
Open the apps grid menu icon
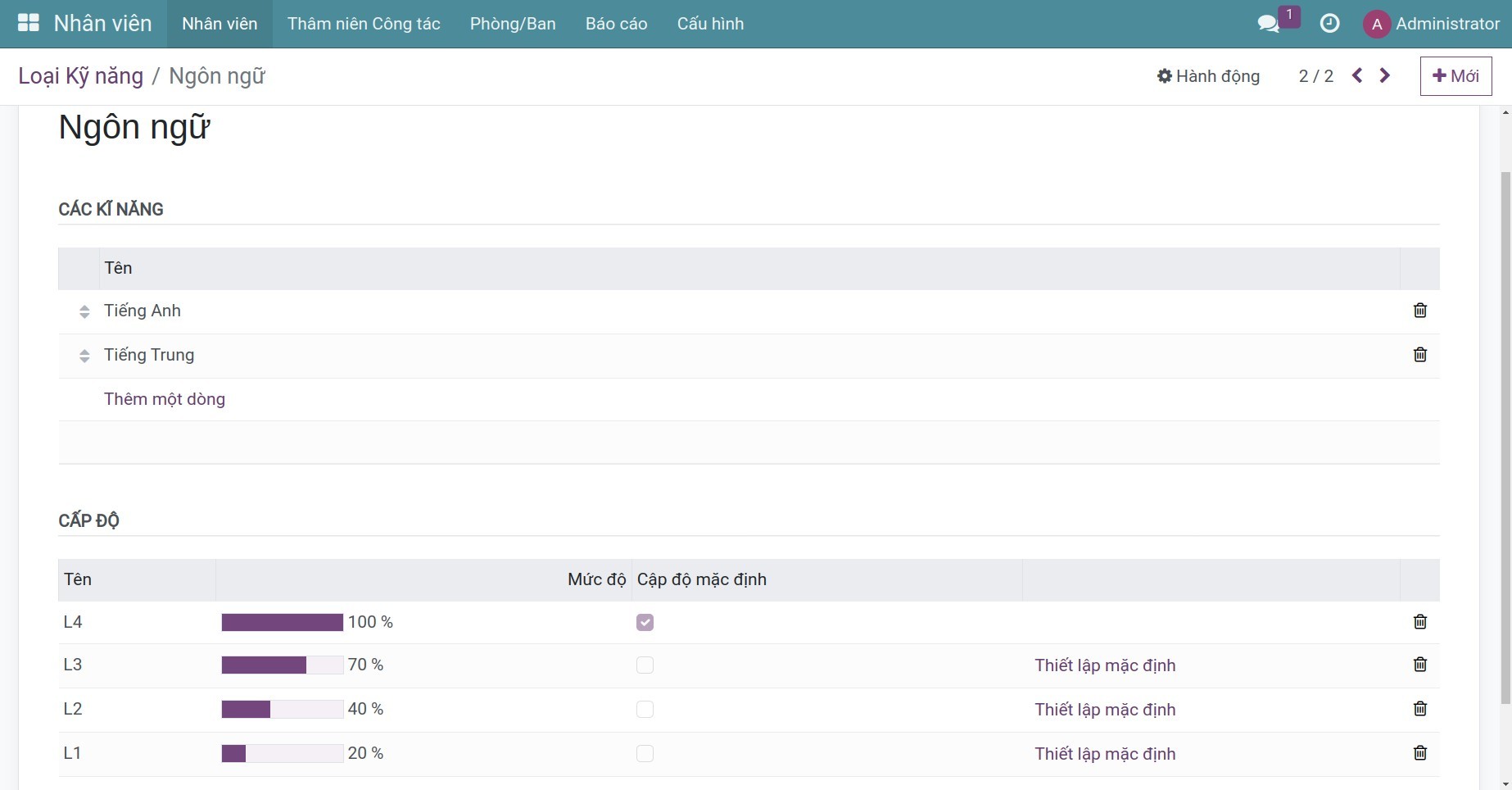[29, 23]
